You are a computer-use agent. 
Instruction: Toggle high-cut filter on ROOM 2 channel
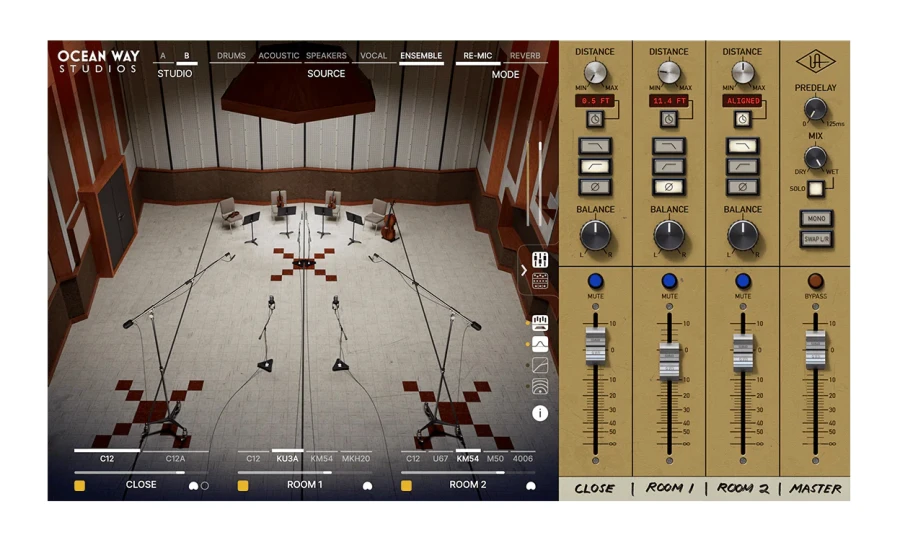742,146
